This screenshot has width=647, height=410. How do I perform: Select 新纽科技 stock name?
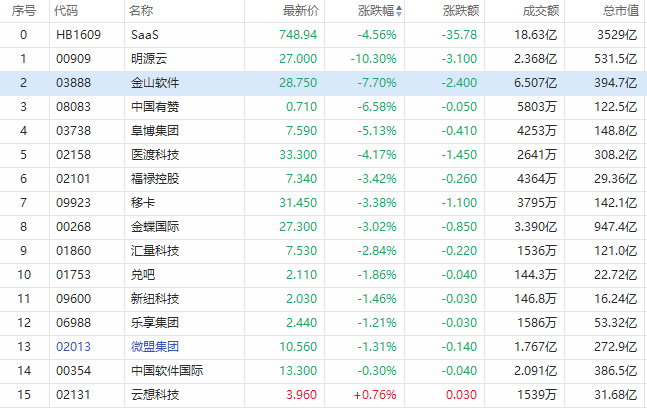(155, 299)
